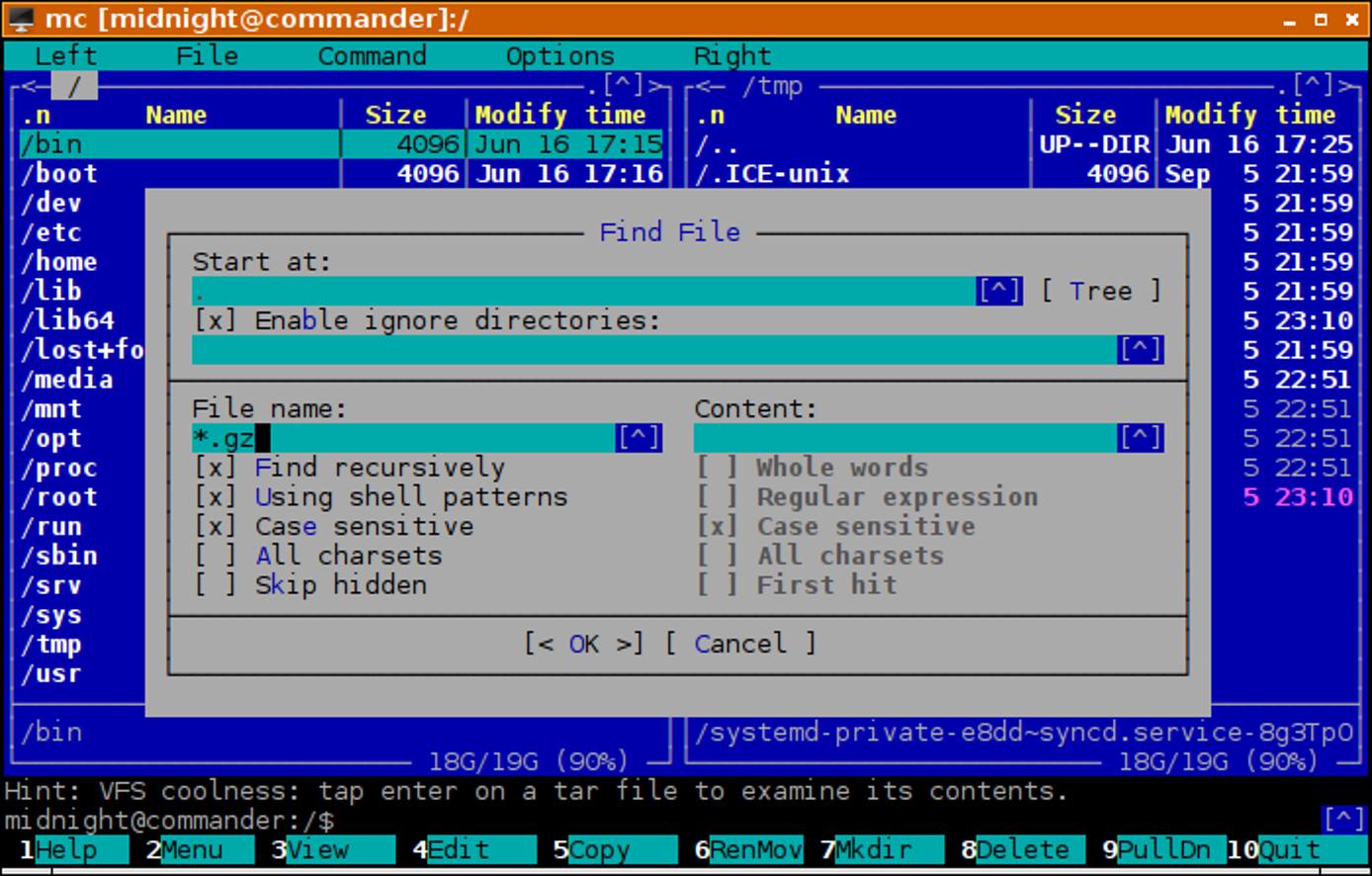Open command line history with the caret icon
This screenshot has width=1372, height=876.
[1343, 818]
